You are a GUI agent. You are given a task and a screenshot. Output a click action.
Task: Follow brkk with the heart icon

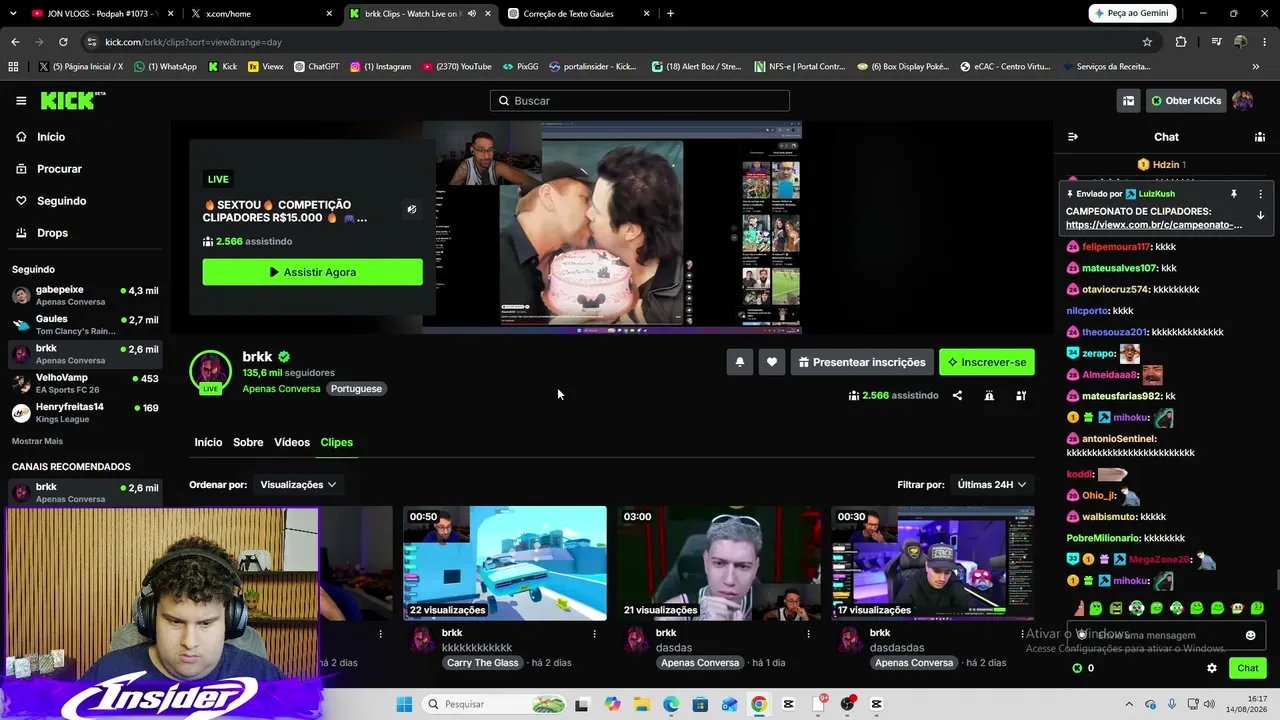click(771, 362)
